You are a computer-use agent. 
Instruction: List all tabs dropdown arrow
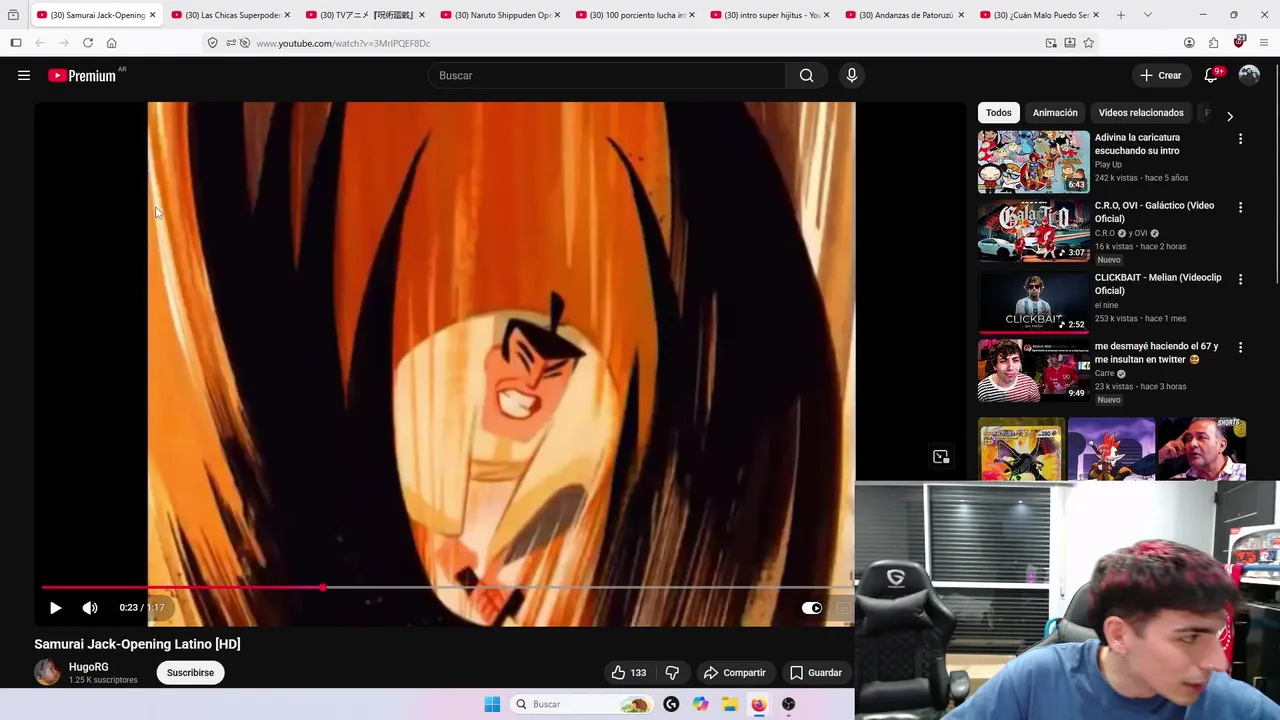(1147, 15)
